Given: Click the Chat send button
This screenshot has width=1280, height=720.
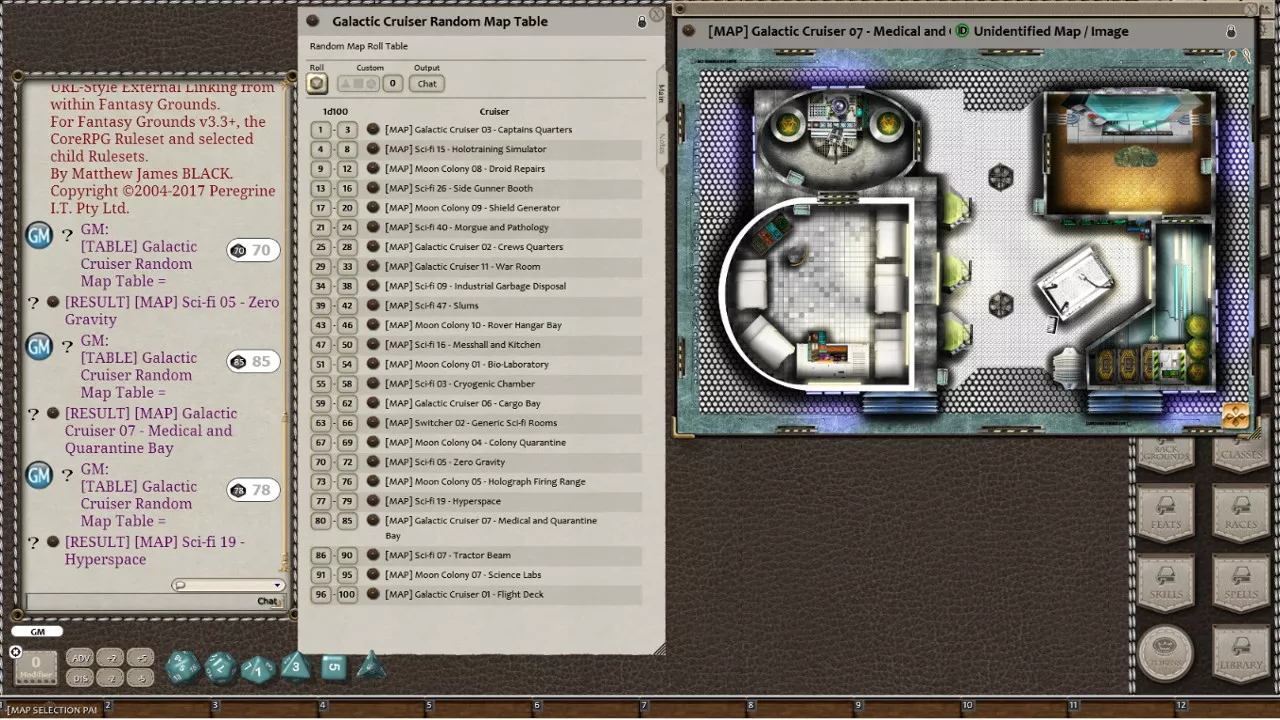Looking at the screenshot, I should pyautogui.click(x=267, y=601).
